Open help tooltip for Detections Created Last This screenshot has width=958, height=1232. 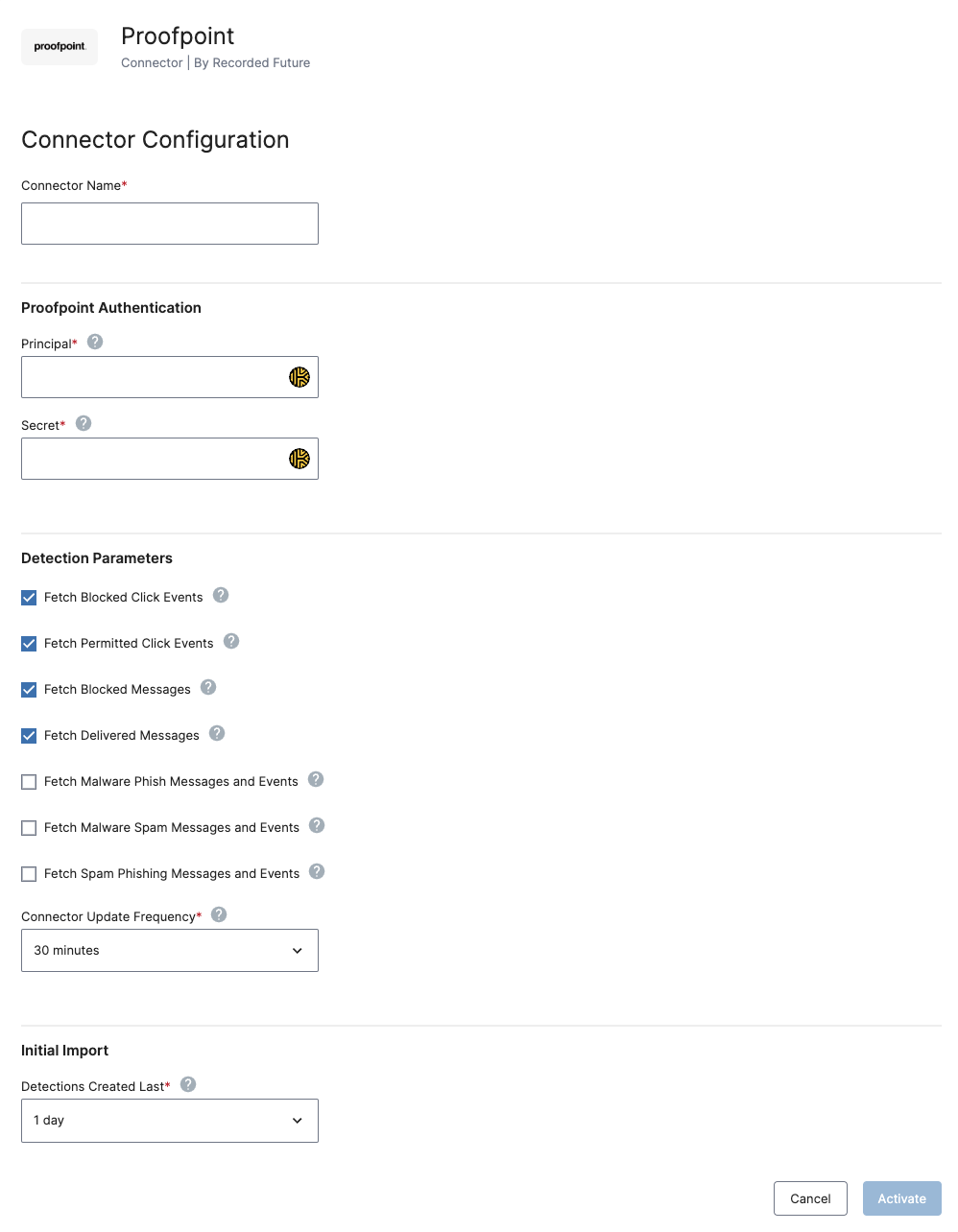[x=188, y=1084]
